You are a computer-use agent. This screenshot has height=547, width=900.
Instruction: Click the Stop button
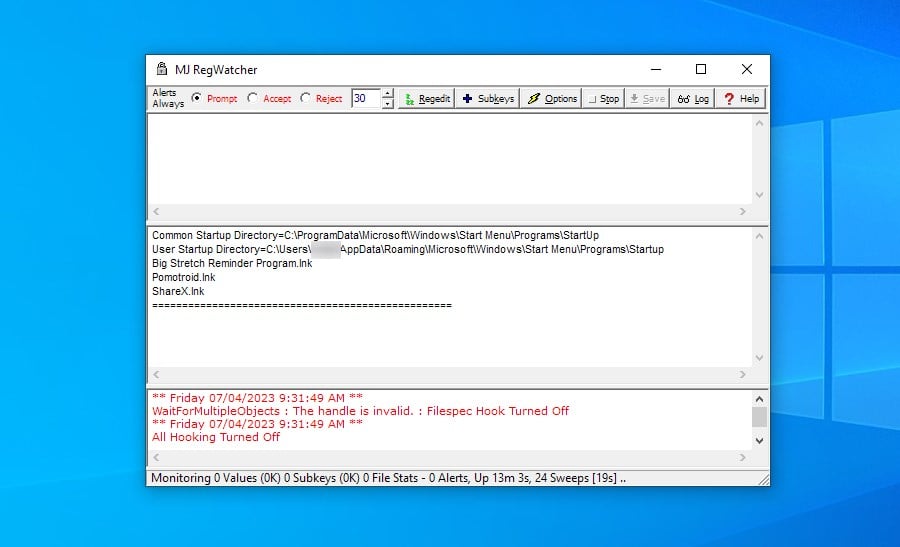(603, 99)
